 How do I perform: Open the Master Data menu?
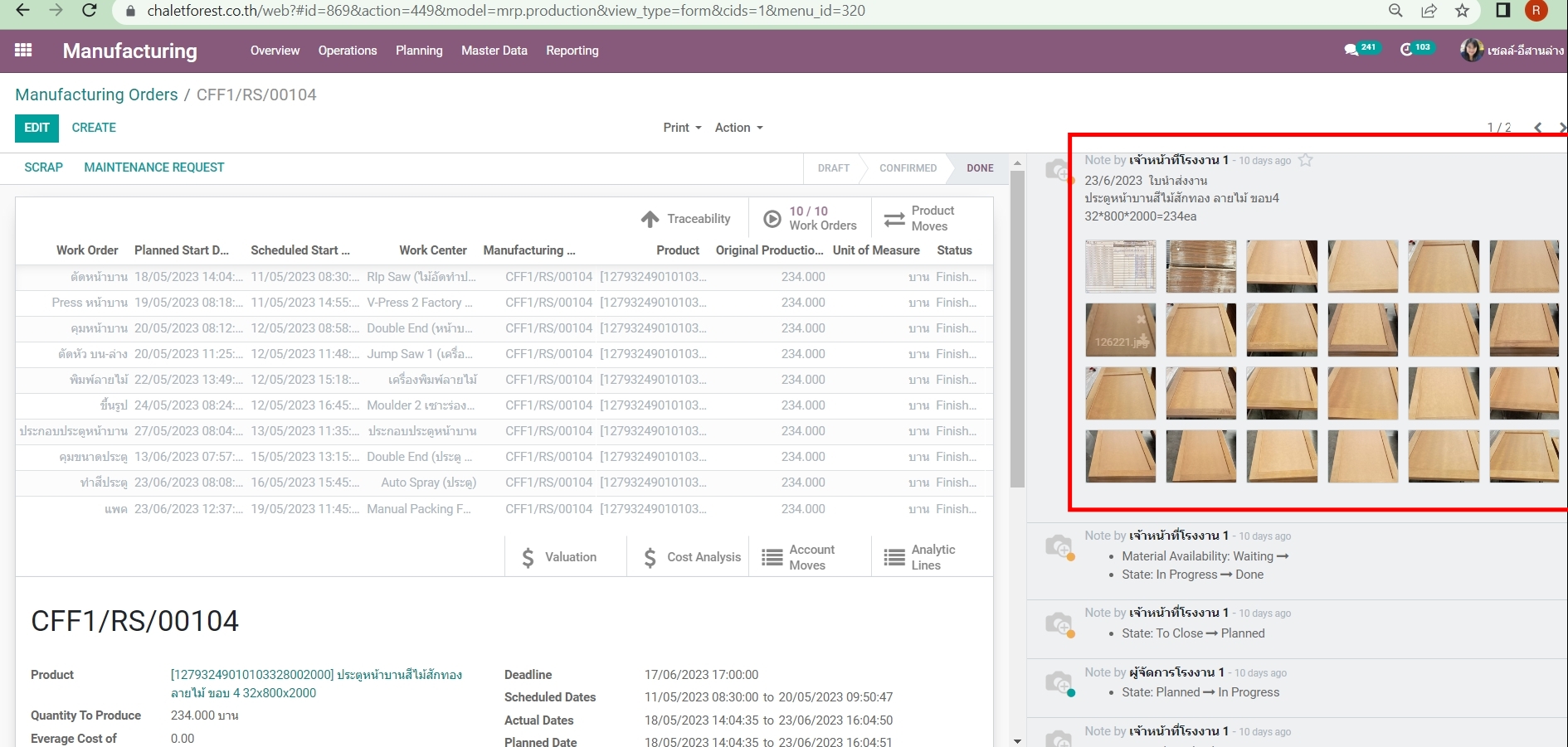tap(494, 51)
